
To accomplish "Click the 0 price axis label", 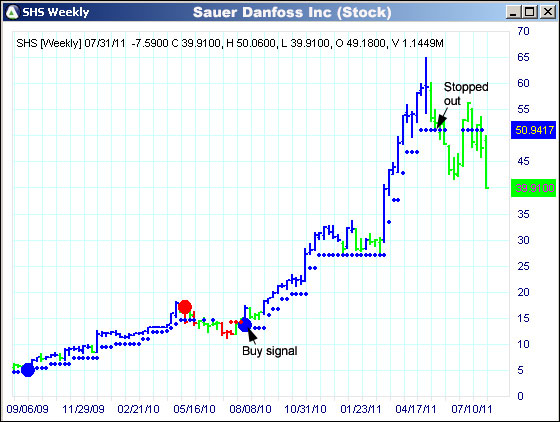I will (x=520, y=396).
